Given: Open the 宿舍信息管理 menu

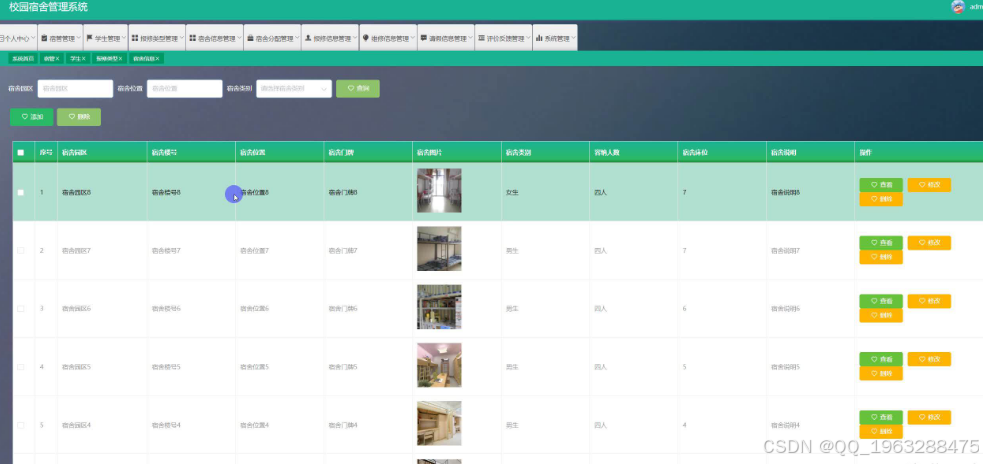Looking at the screenshot, I should point(214,38).
